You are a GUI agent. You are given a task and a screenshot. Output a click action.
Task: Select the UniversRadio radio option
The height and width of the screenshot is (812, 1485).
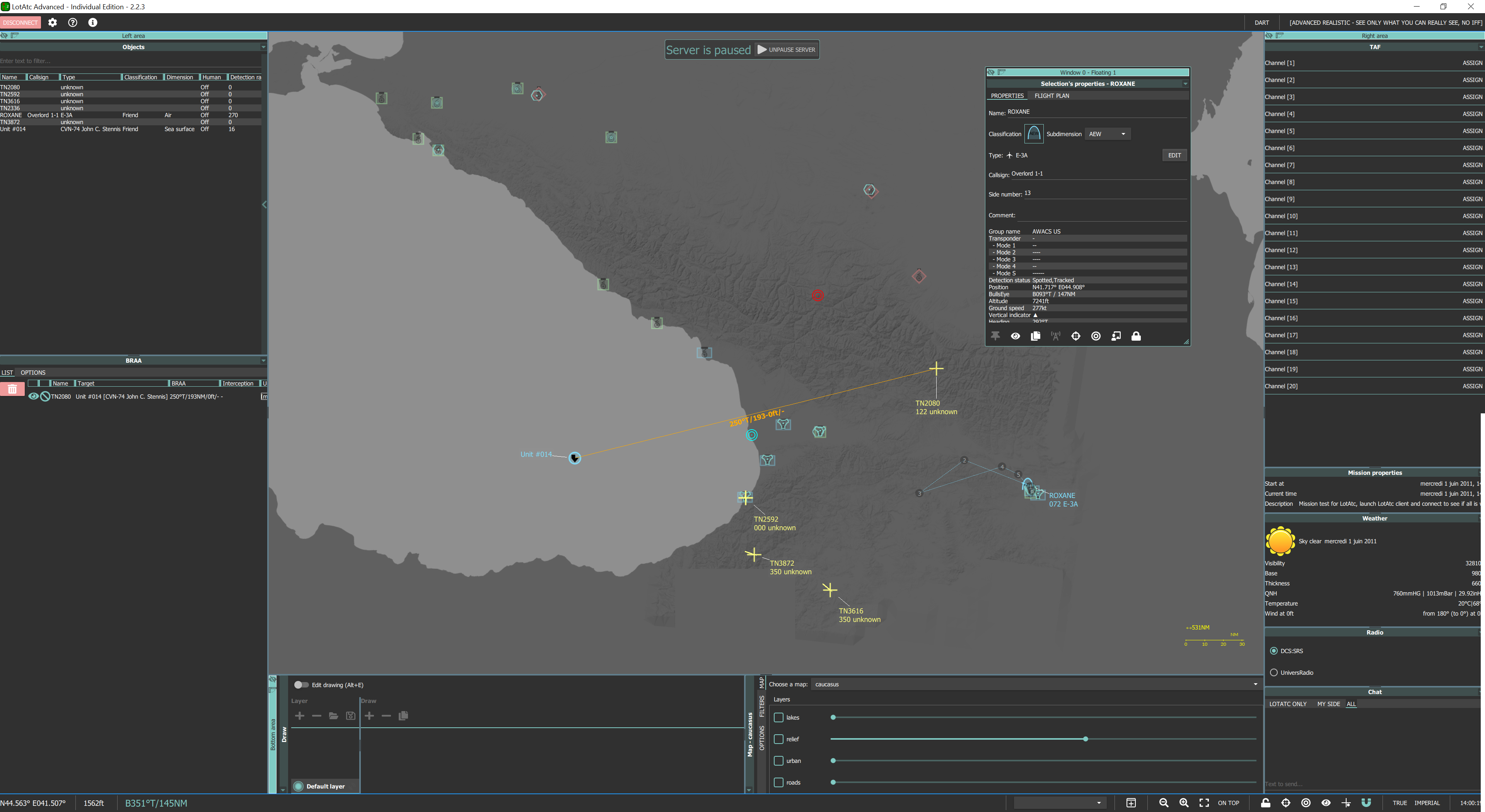1273,672
